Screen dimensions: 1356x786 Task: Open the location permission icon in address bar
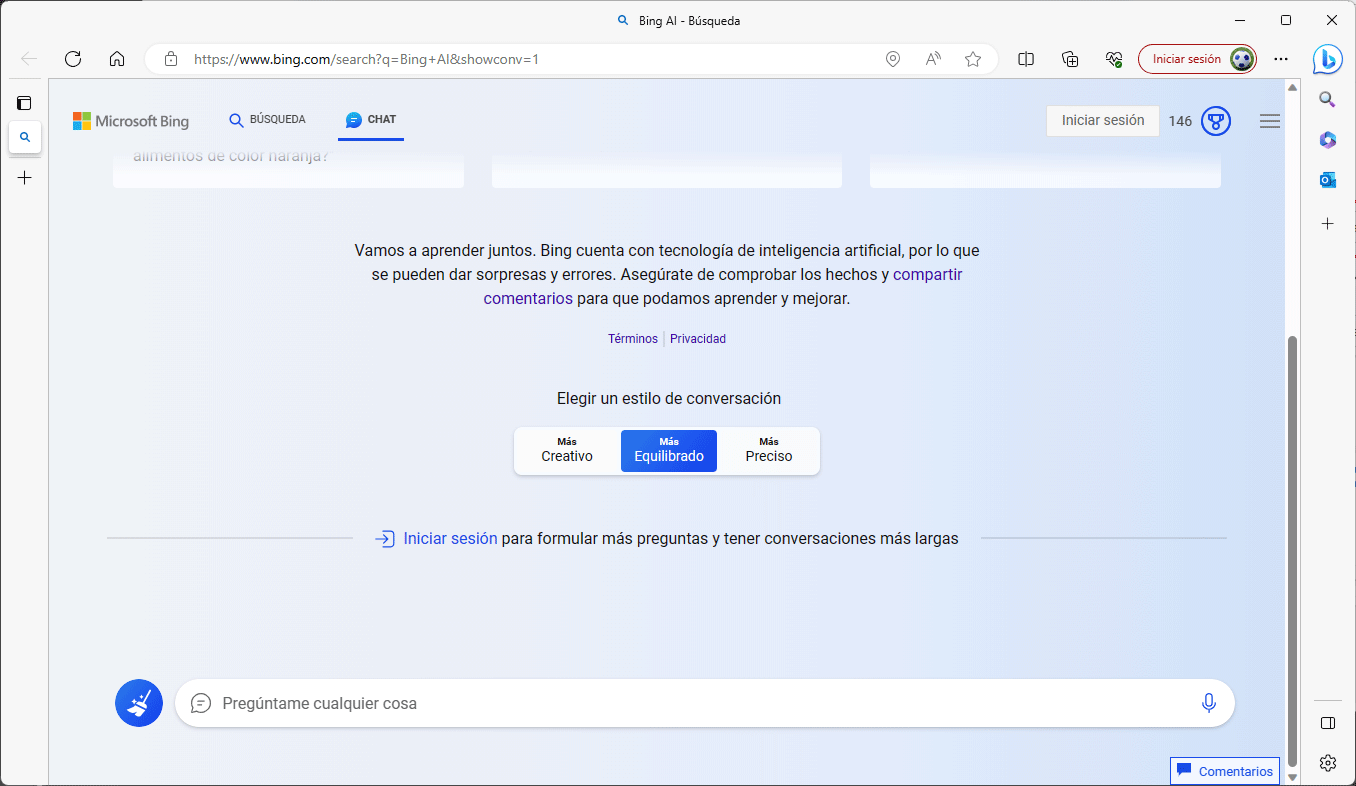pyautogui.click(x=893, y=59)
